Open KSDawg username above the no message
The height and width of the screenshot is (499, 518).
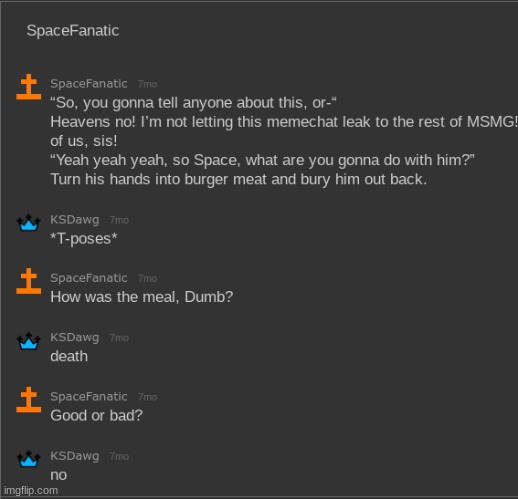click(75, 456)
